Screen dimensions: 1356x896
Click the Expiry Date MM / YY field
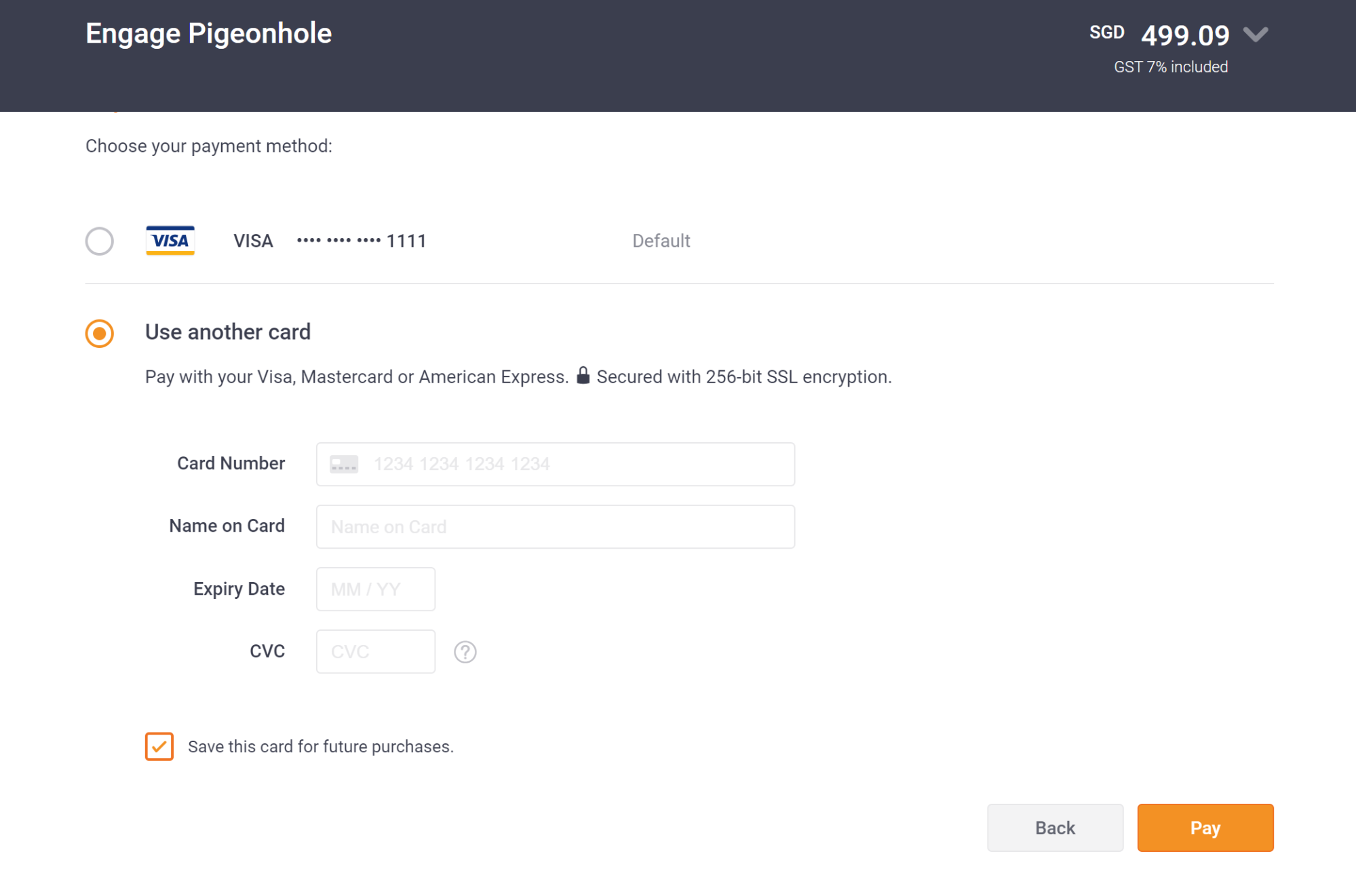click(376, 589)
